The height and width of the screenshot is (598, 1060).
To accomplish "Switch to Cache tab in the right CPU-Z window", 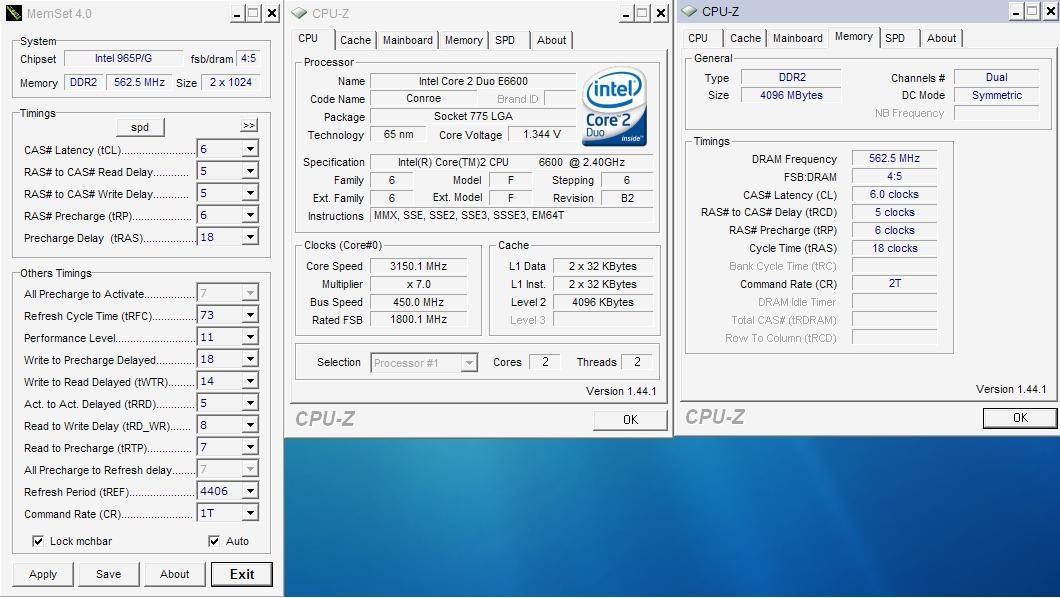I will [746, 39].
